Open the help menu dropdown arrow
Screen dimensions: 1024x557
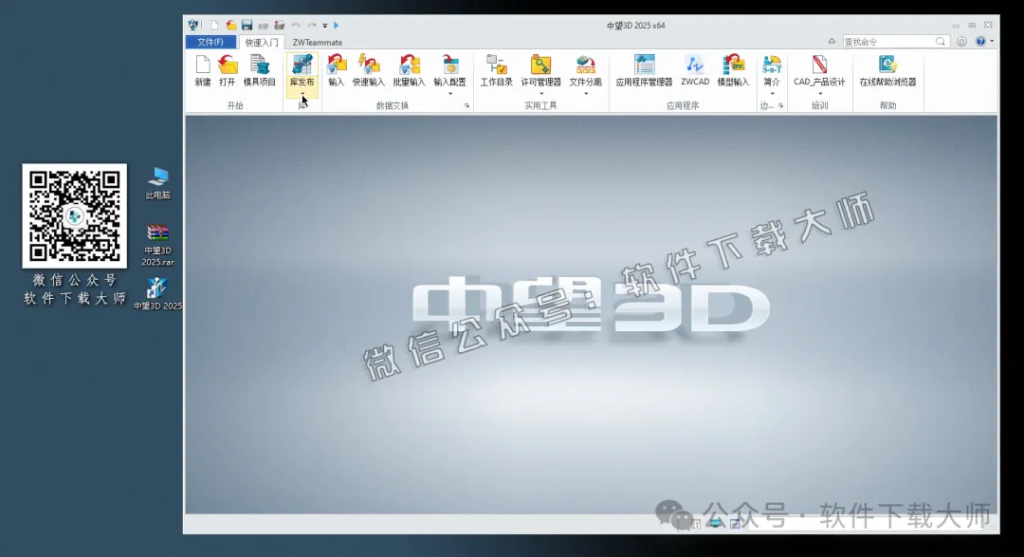992,41
